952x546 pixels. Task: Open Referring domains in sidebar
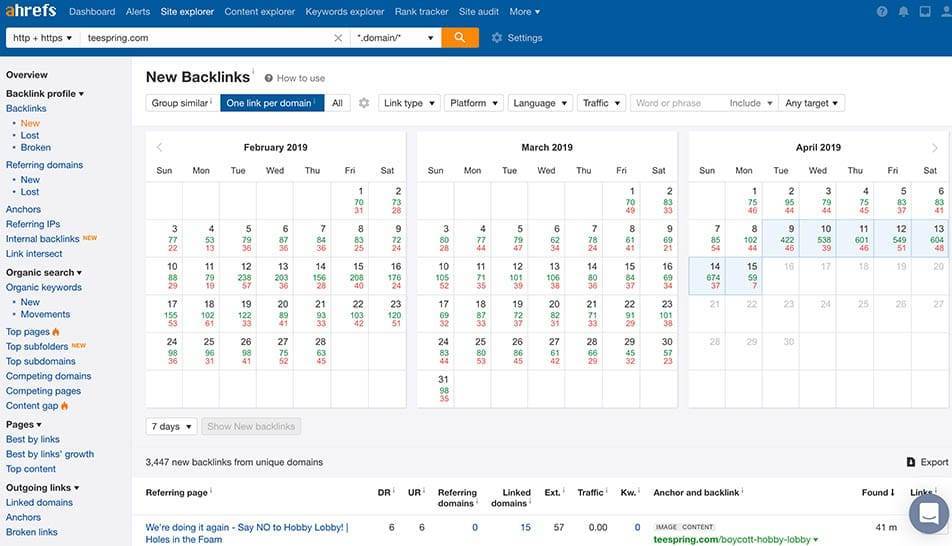[44, 165]
